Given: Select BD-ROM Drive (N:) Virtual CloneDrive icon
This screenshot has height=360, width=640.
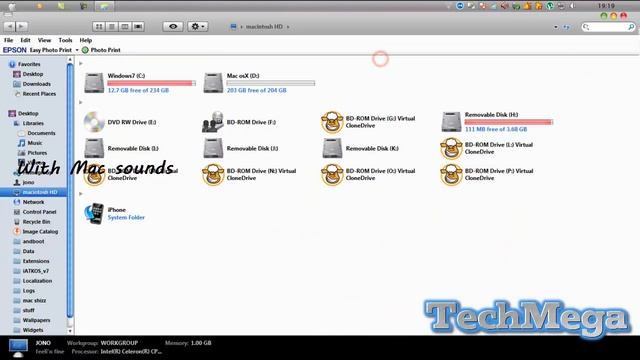Looking at the screenshot, I should [x=213, y=175].
